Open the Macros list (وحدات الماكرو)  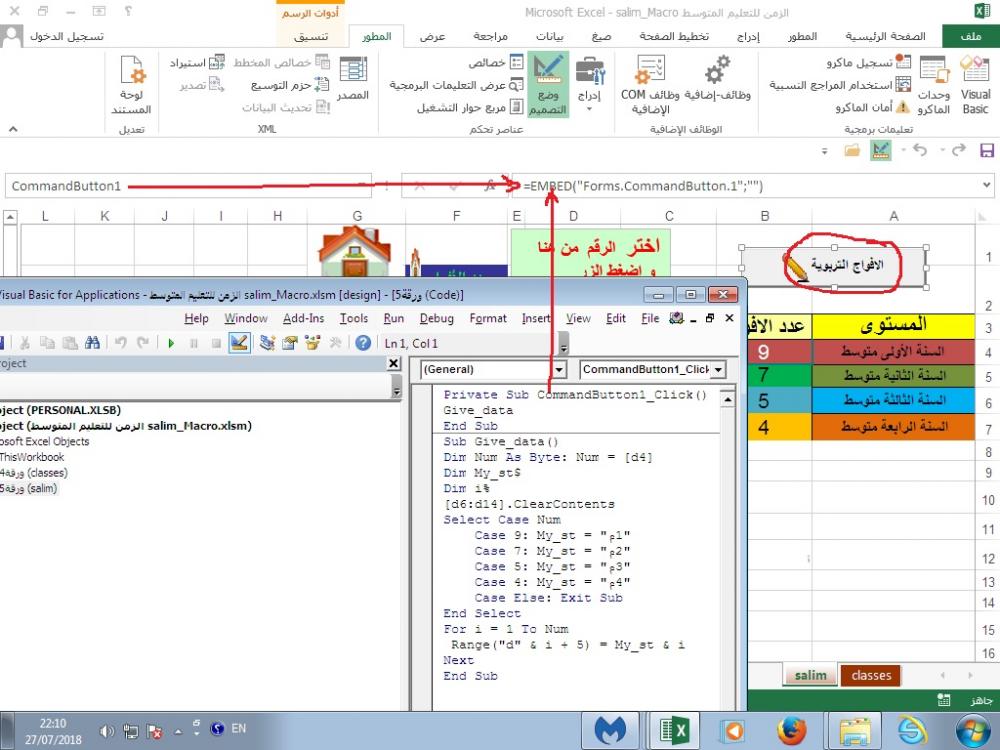(934, 85)
